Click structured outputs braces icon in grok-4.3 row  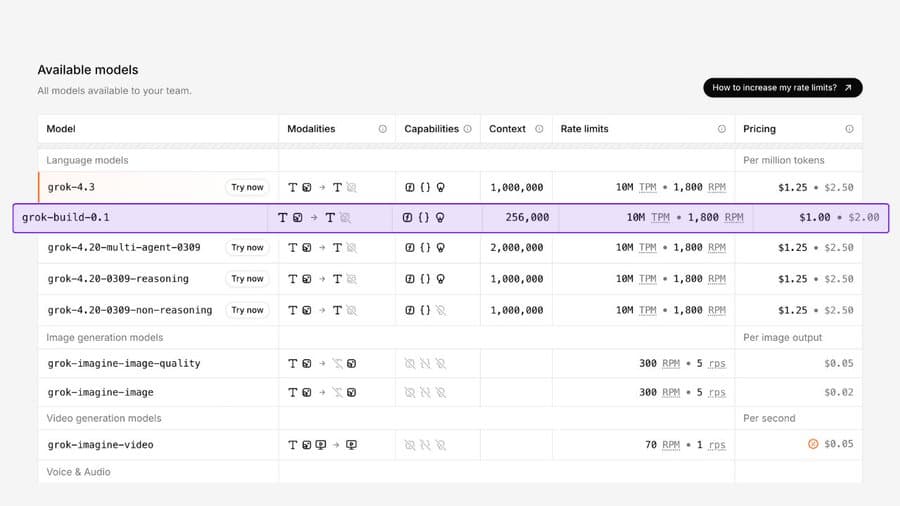pyautogui.click(x=425, y=188)
